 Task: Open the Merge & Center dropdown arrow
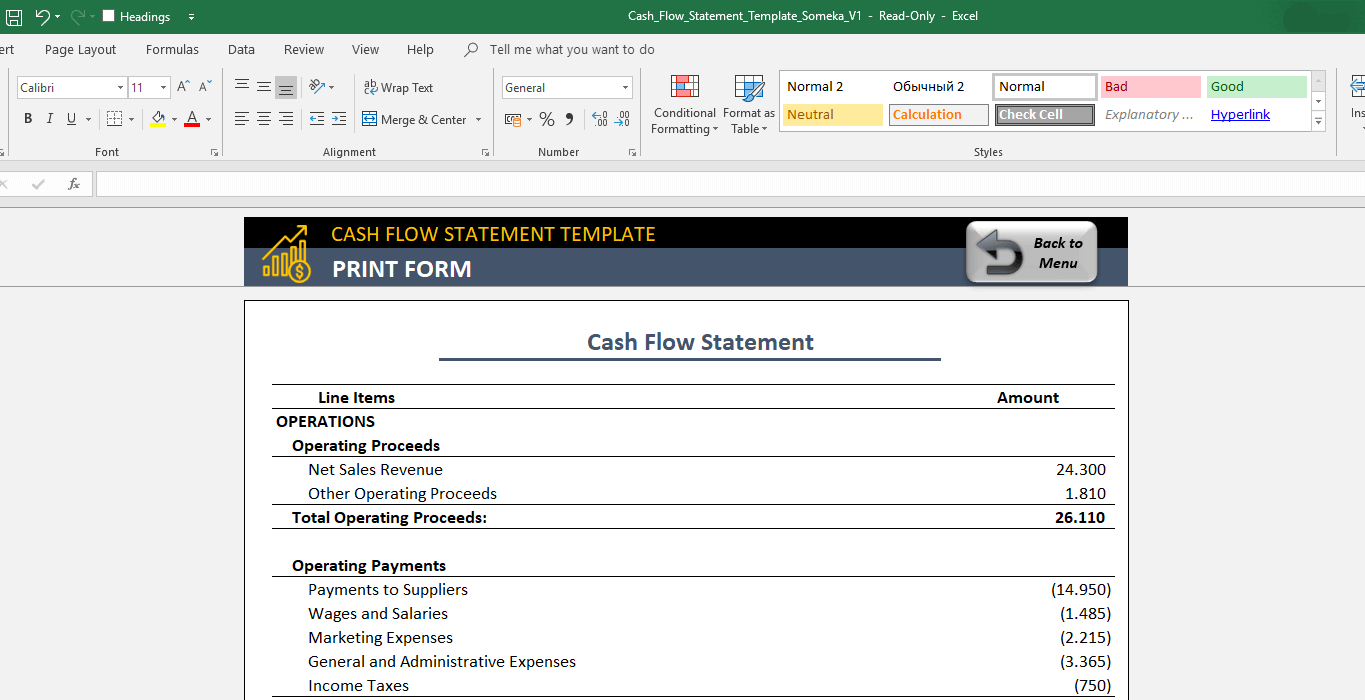point(478,120)
